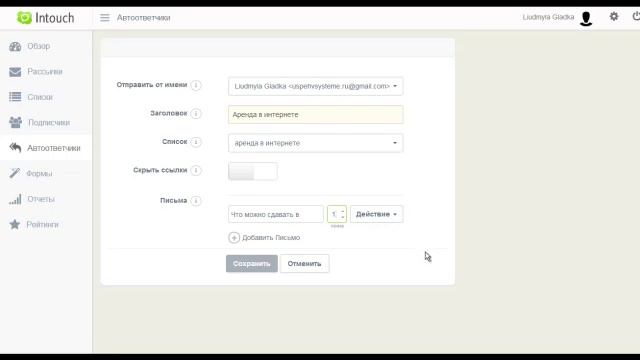640x360 pixels.
Task: Click the plus icon for Добавить Письмо
Action: point(234,238)
